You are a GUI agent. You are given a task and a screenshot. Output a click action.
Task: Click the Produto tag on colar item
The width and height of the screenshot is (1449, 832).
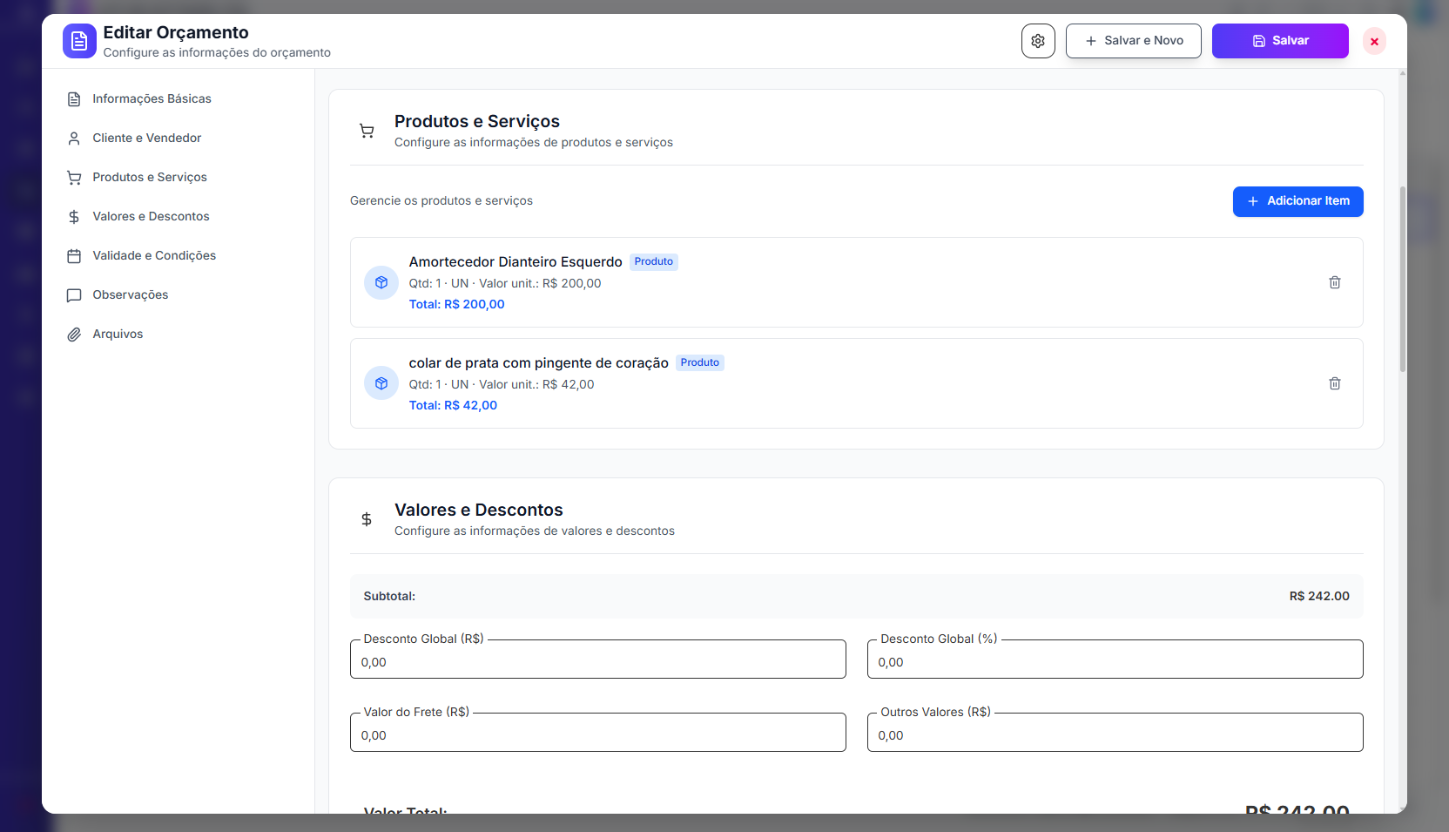[x=700, y=363]
